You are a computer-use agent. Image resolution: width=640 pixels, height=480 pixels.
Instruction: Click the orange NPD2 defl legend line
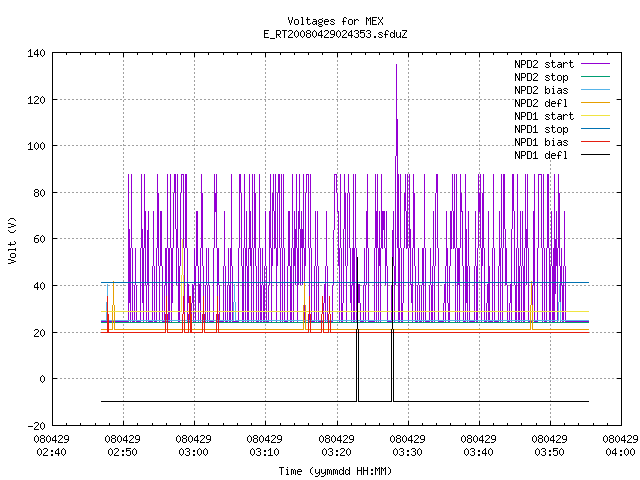click(x=595, y=103)
